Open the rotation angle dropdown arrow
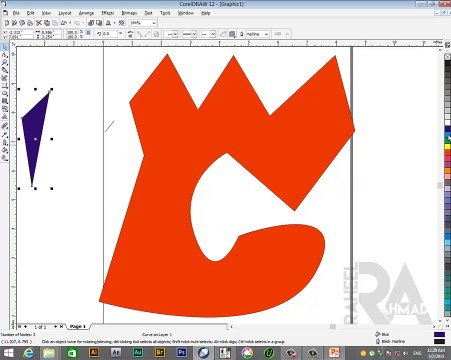The width and height of the screenshot is (451, 360). (120, 34)
